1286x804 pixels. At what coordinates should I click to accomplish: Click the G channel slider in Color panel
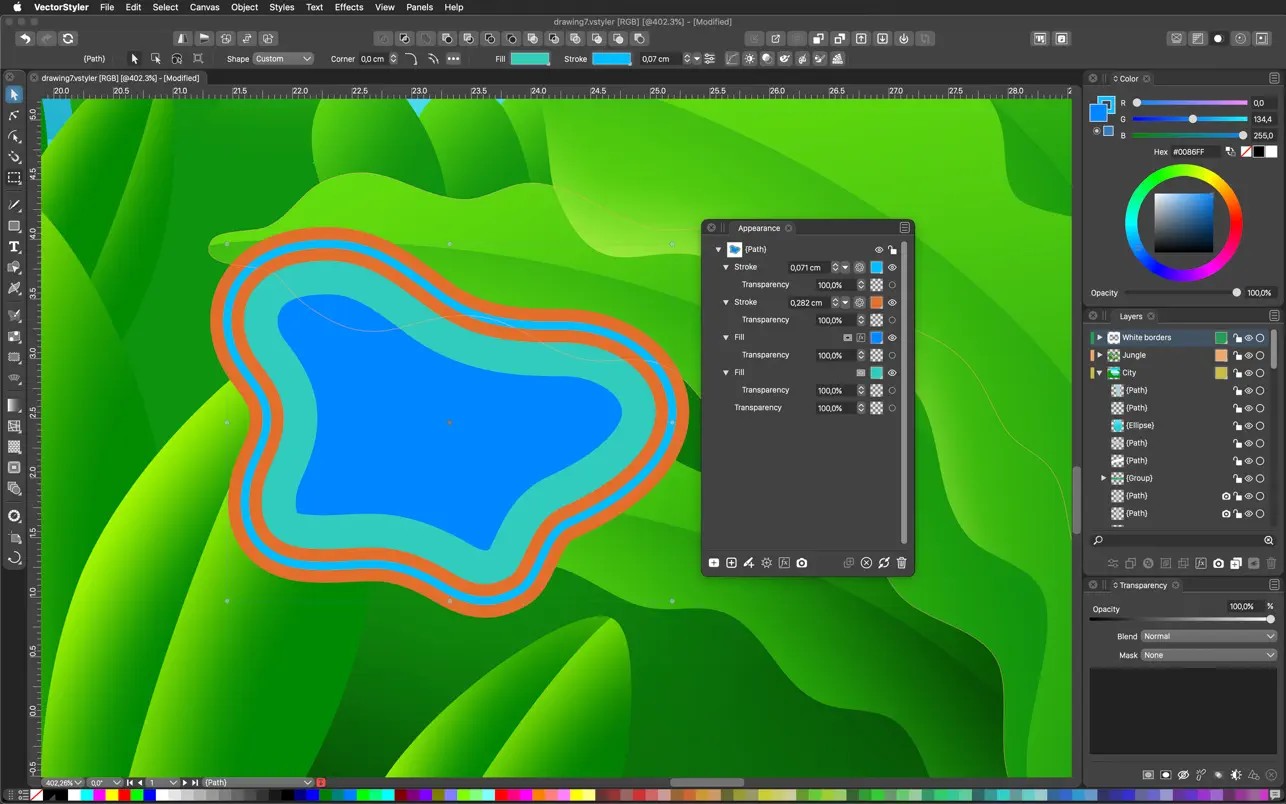coord(1190,119)
